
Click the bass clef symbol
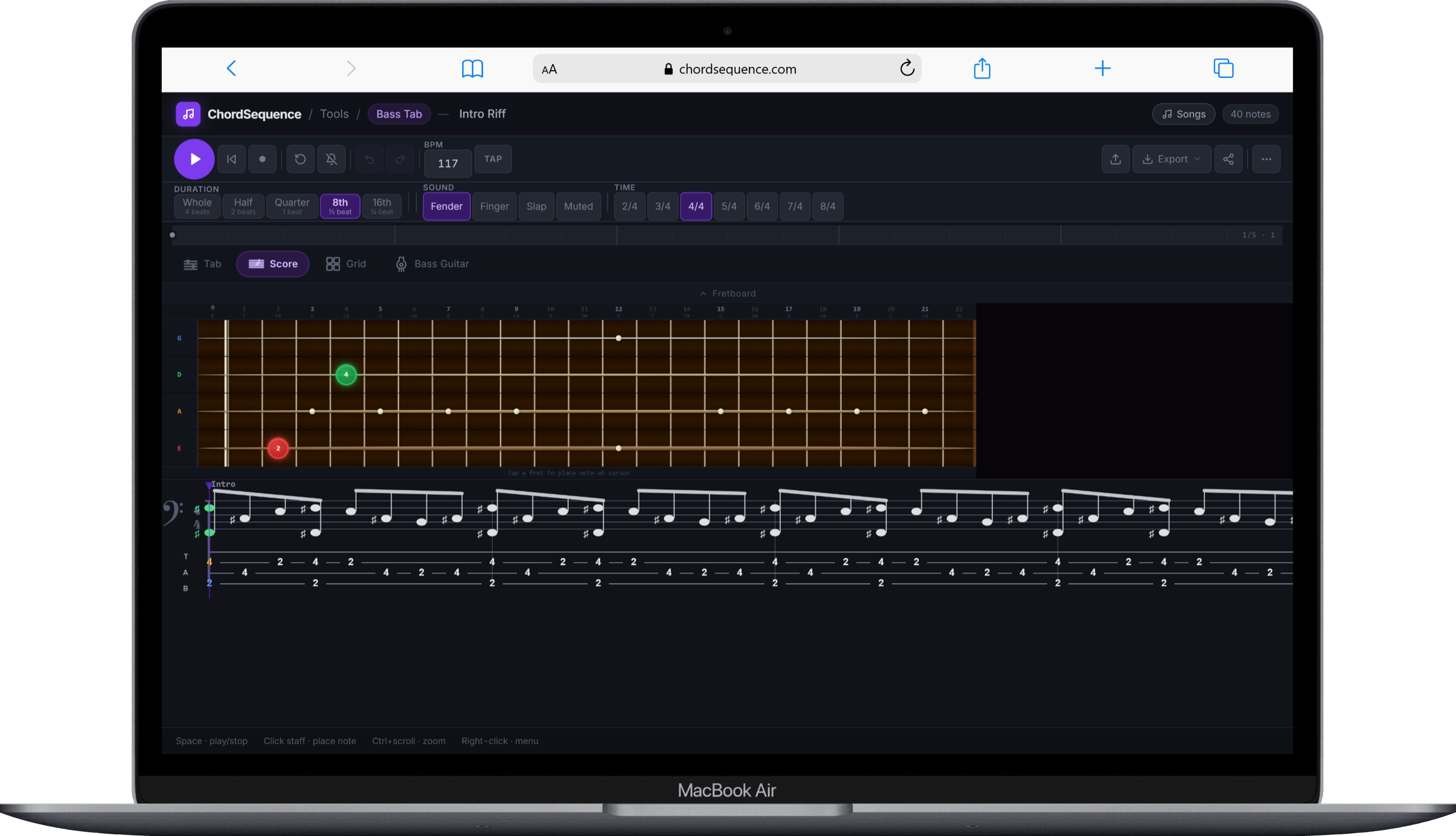pyautogui.click(x=173, y=514)
